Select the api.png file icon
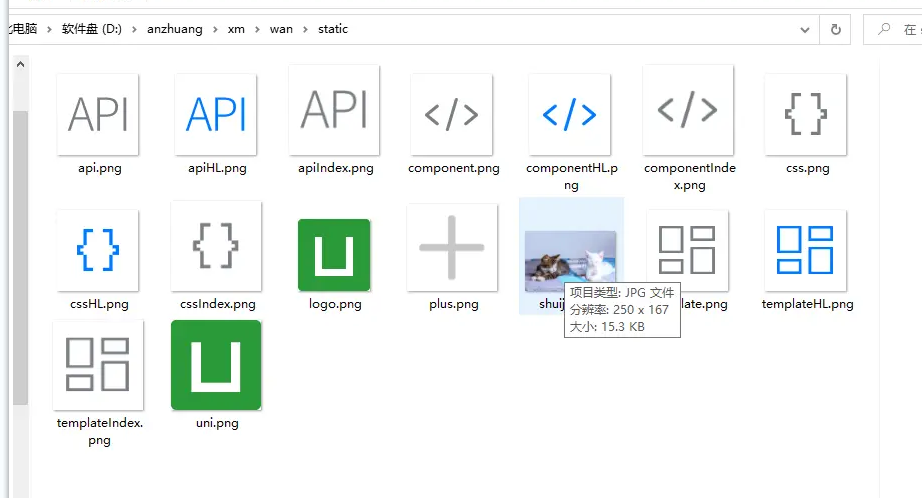This screenshot has height=498, width=922. (98, 114)
